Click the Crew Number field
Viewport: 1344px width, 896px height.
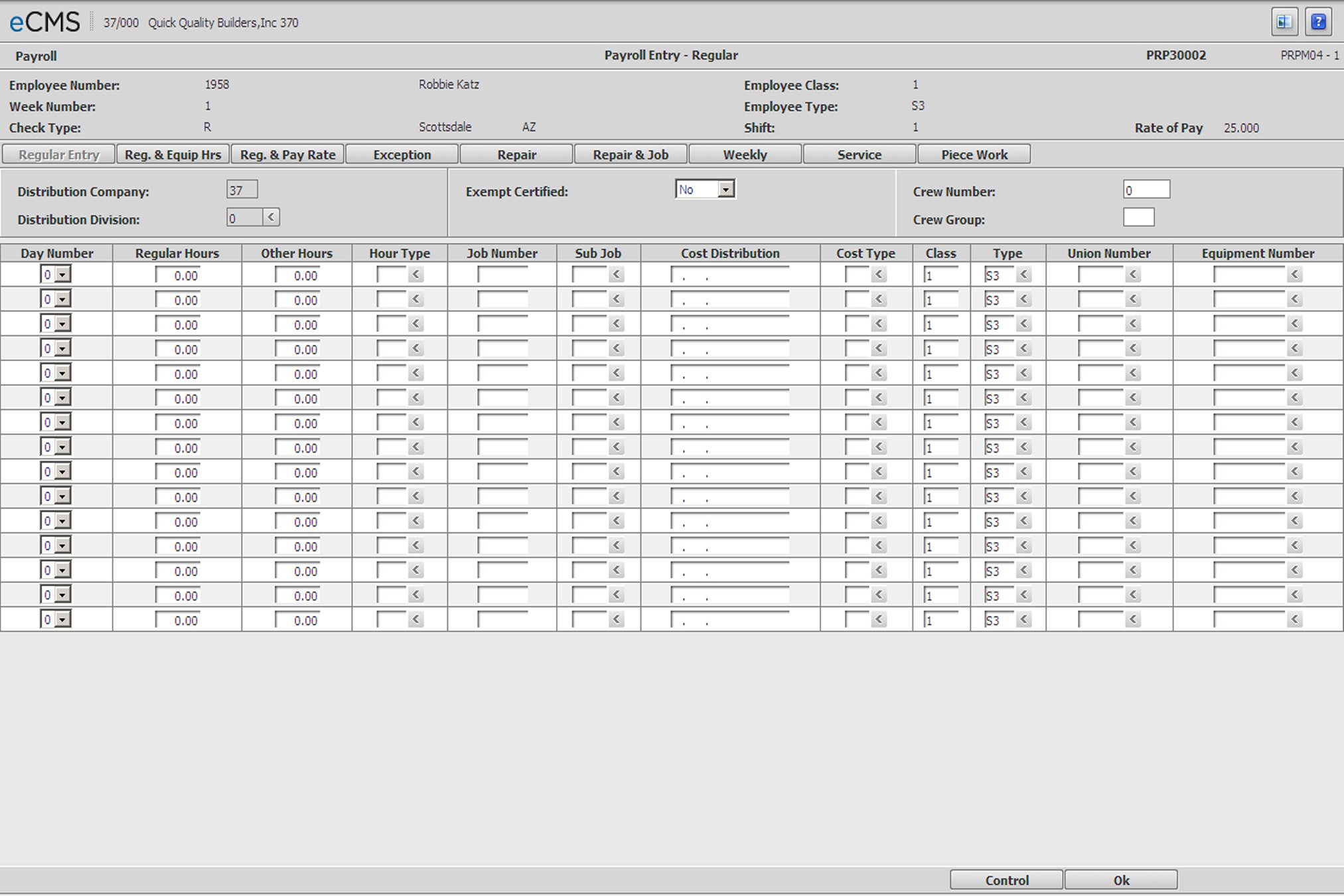[1146, 190]
